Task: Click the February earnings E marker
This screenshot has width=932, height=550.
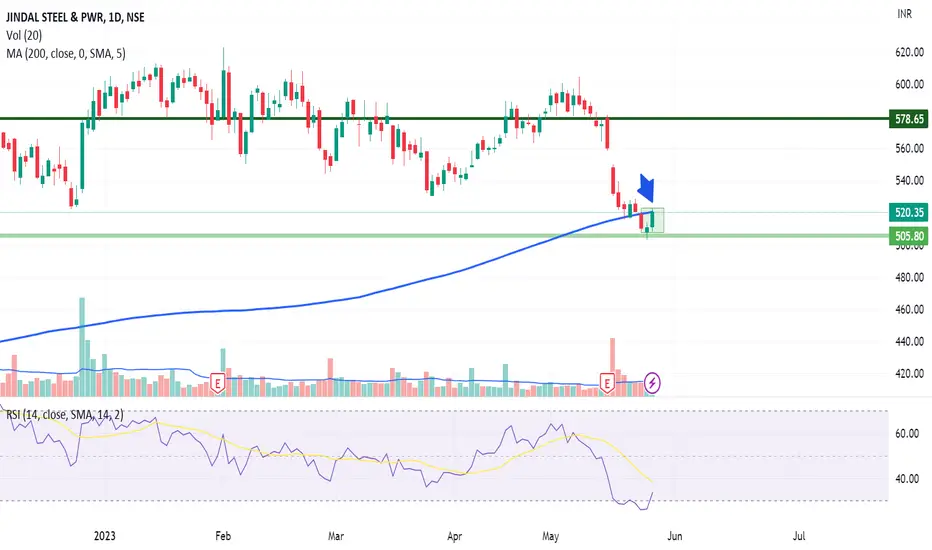Action: tap(218, 383)
